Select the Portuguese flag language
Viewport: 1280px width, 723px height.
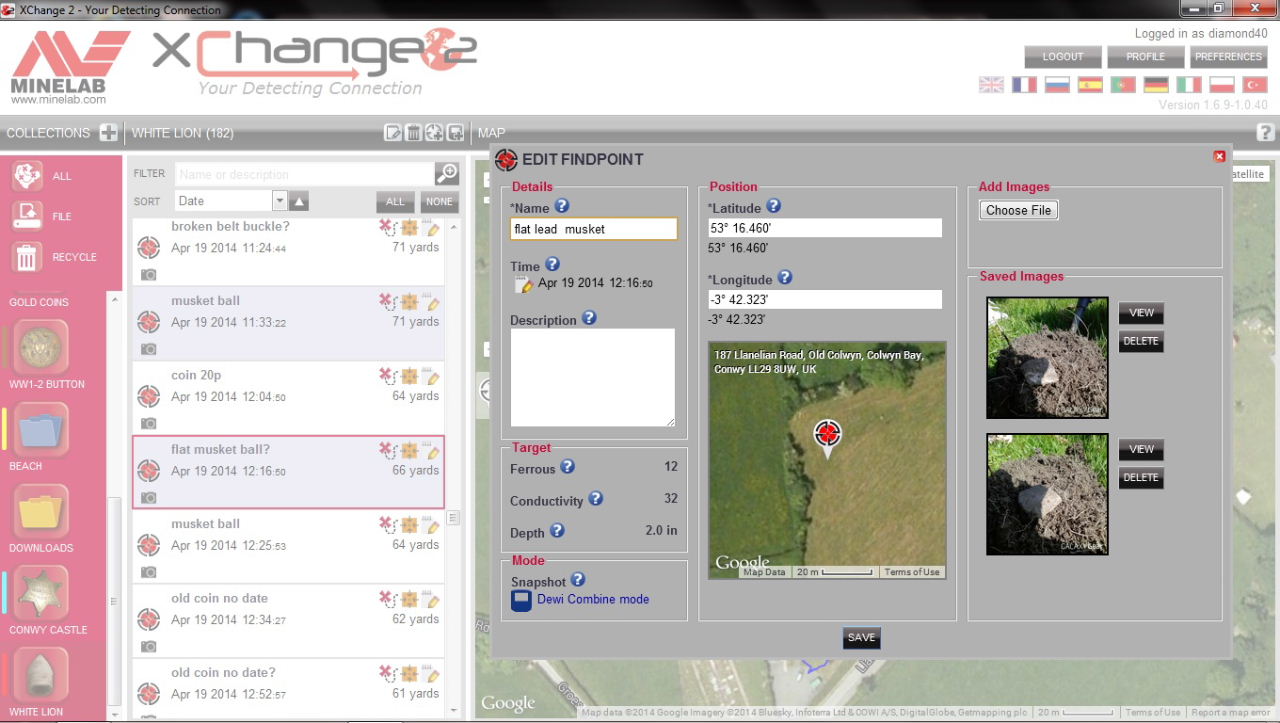point(1123,85)
